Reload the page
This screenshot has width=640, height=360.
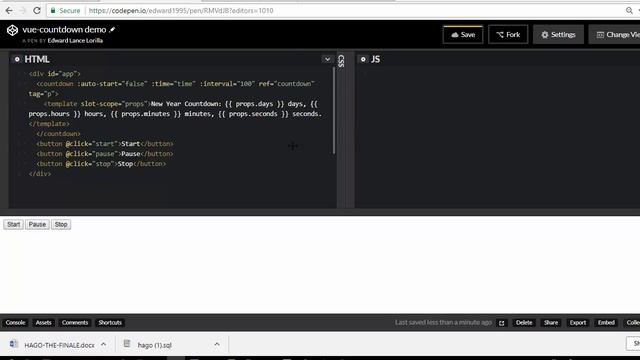[x=37, y=11]
